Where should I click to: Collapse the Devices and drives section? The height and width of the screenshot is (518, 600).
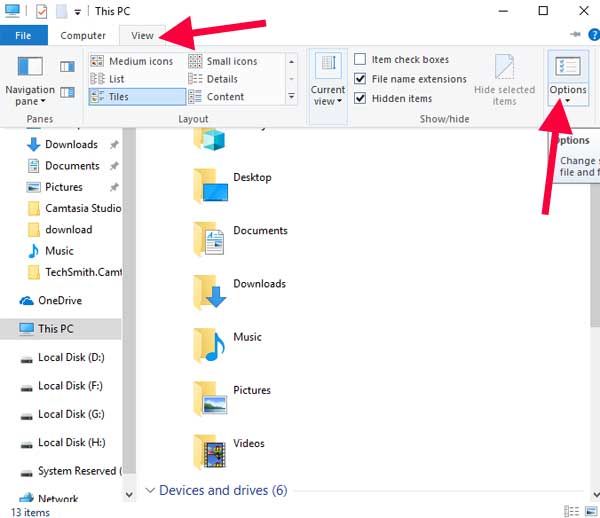[x=151, y=490]
